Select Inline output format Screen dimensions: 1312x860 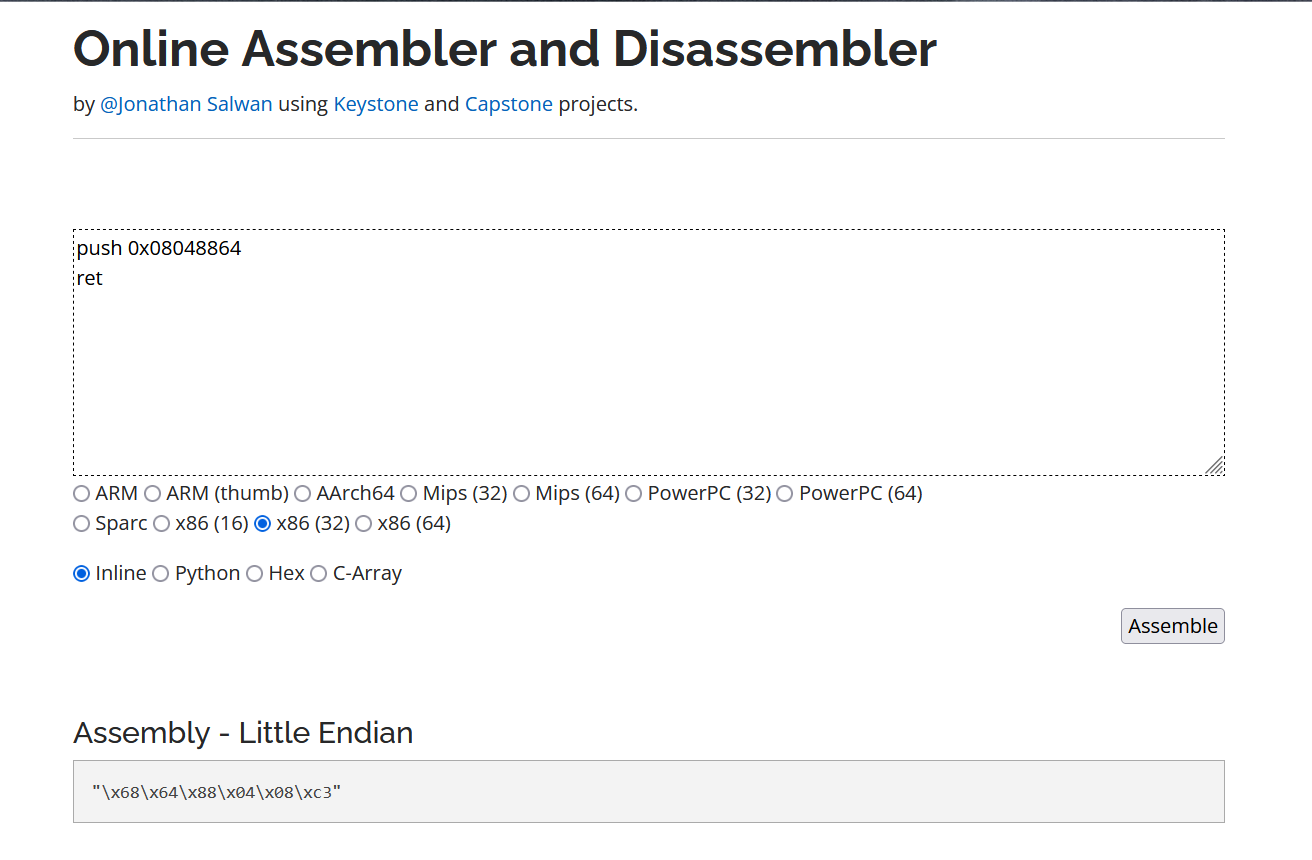point(82,574)
